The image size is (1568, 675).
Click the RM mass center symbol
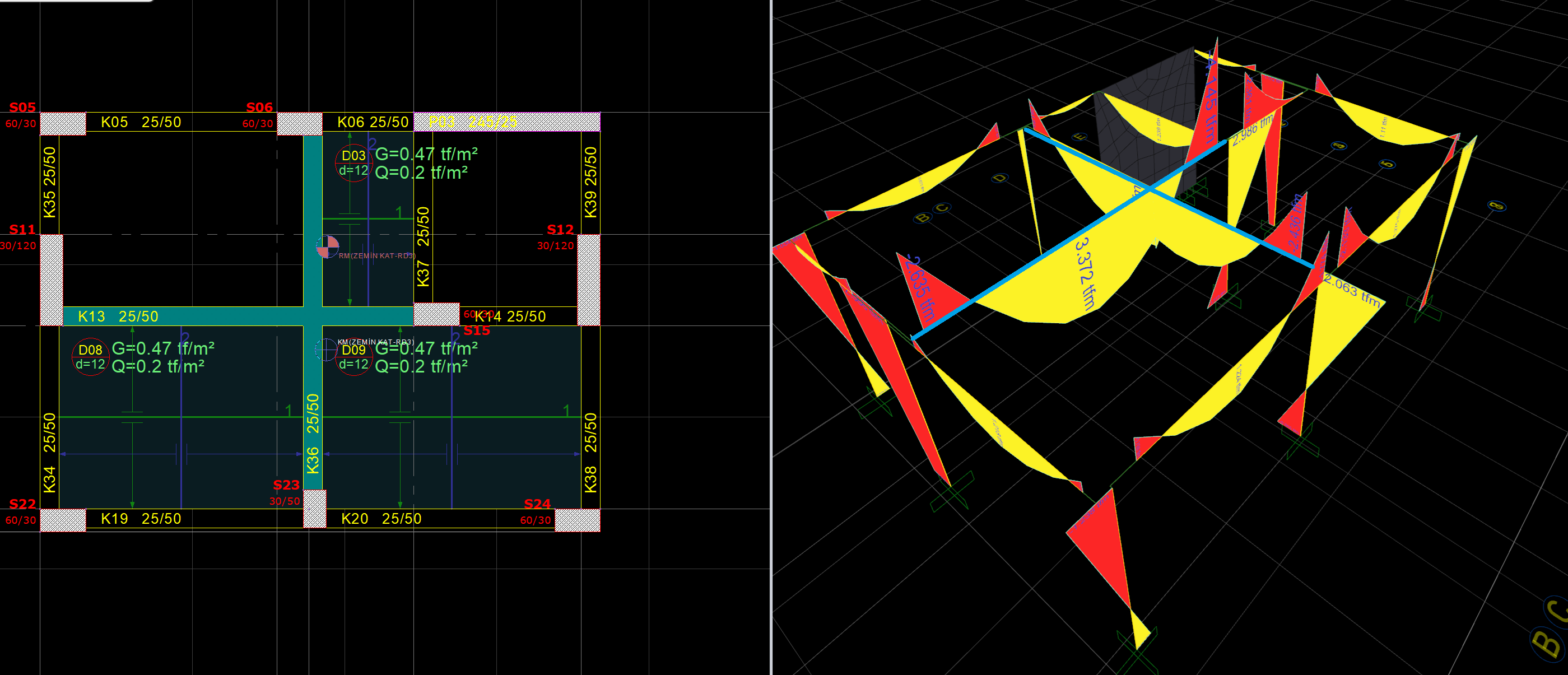coord(328,247)
